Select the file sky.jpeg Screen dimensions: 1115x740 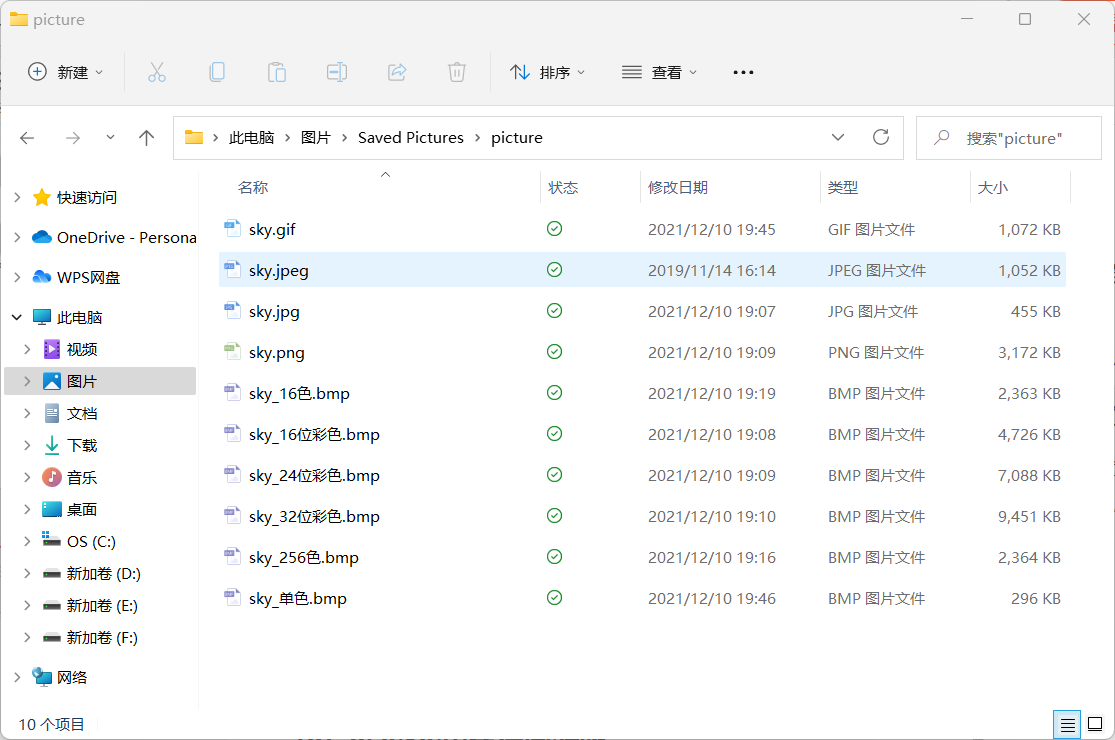(x=642, y=270)
